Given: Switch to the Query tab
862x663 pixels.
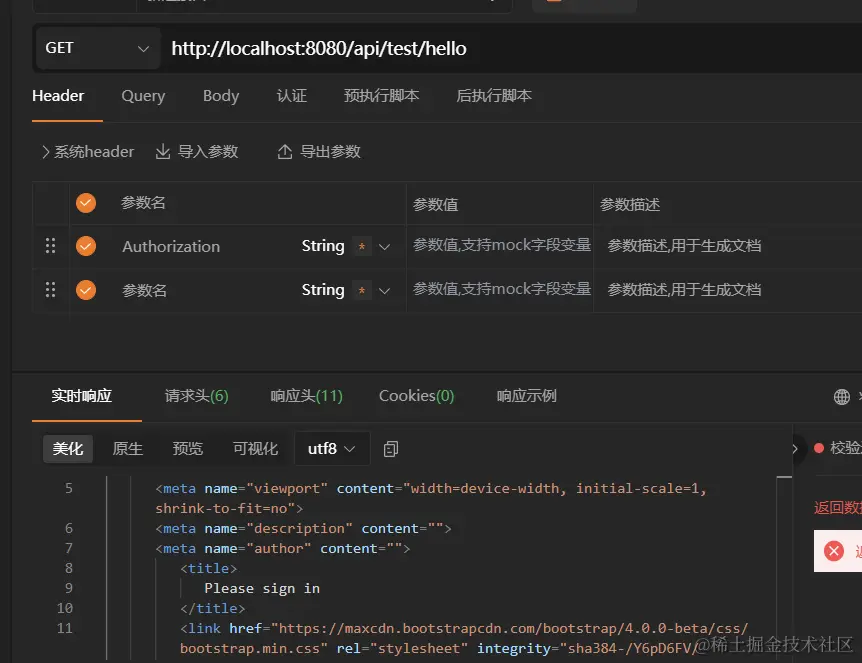Looking at the screenshot, I should [x=143, y=96].
